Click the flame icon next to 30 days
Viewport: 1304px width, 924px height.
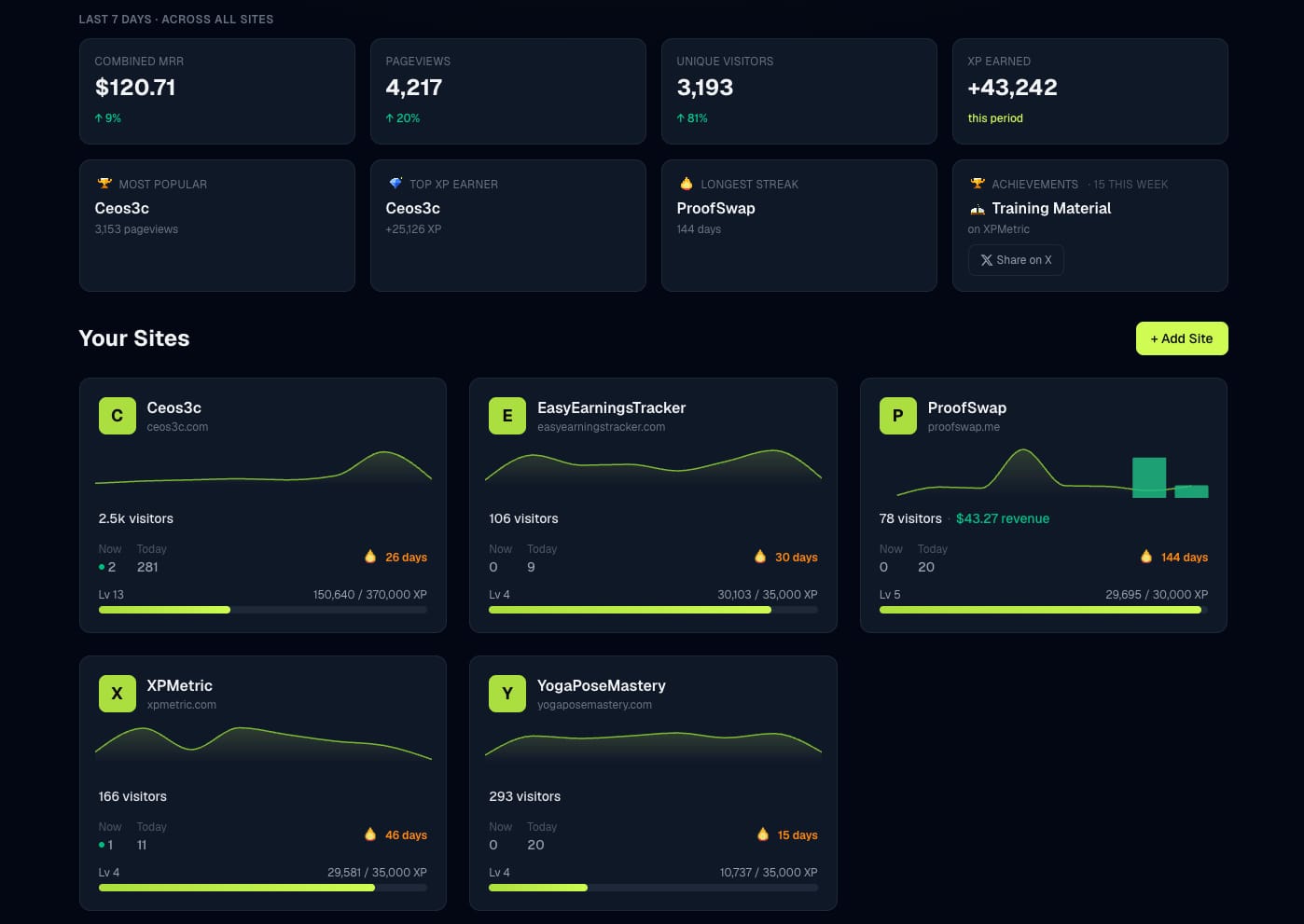tap(760, 557)
